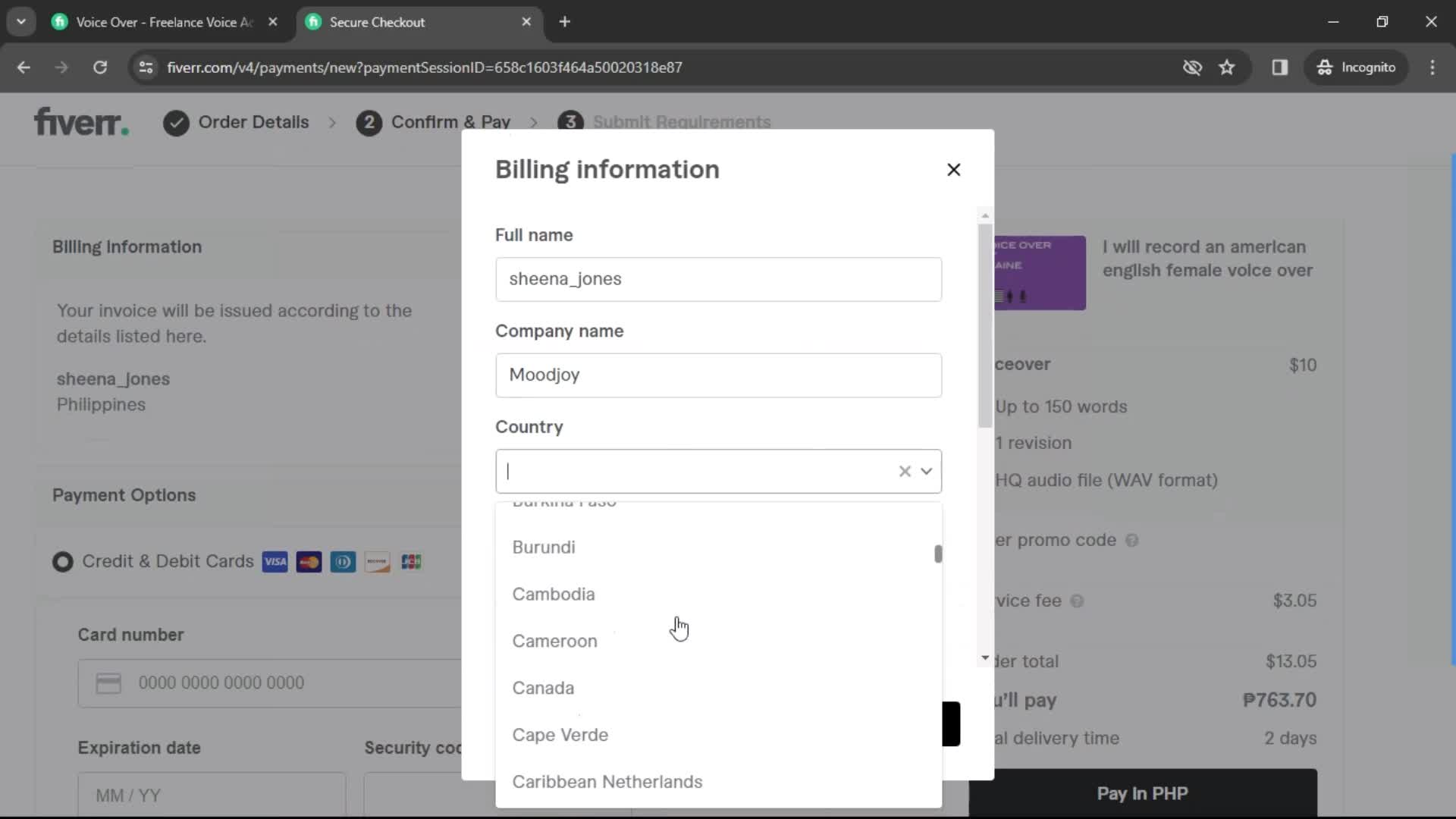This screenshot has height=819, width=1456.
Task: Open the service fee help icon
Action: click(1077, 601)
